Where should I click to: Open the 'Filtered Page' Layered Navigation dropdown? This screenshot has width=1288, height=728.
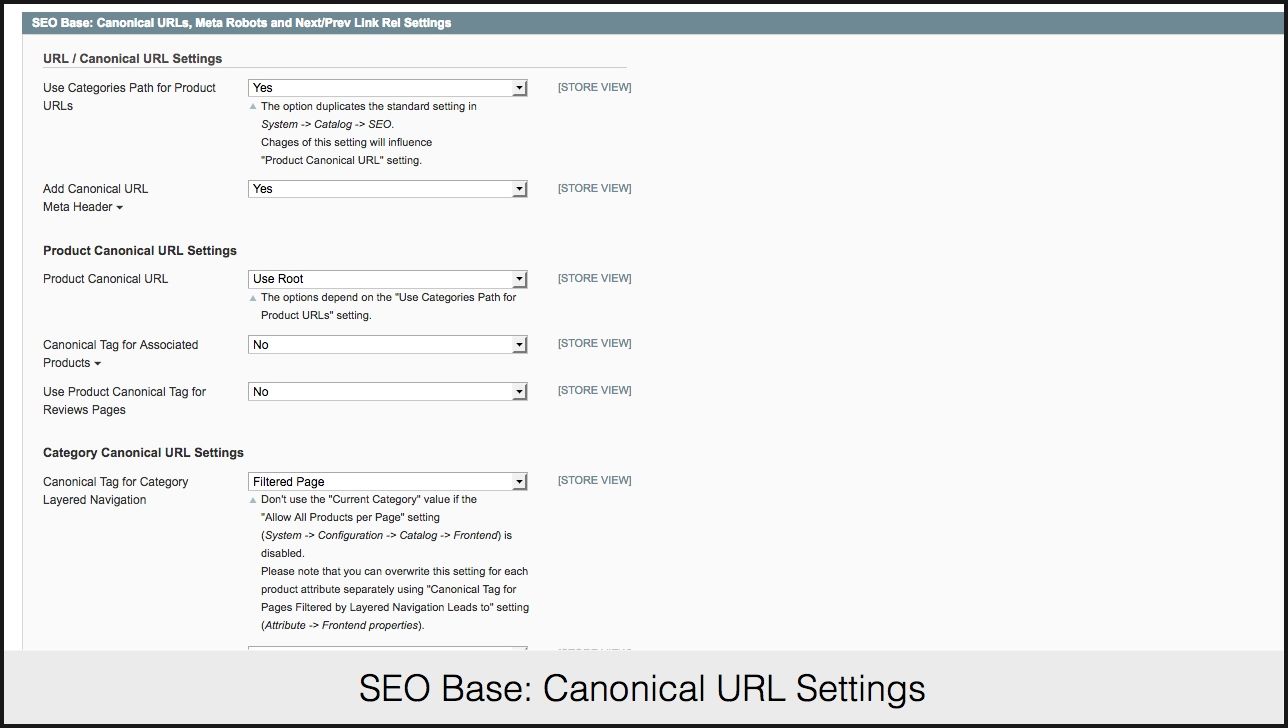[x=387, y=482]
